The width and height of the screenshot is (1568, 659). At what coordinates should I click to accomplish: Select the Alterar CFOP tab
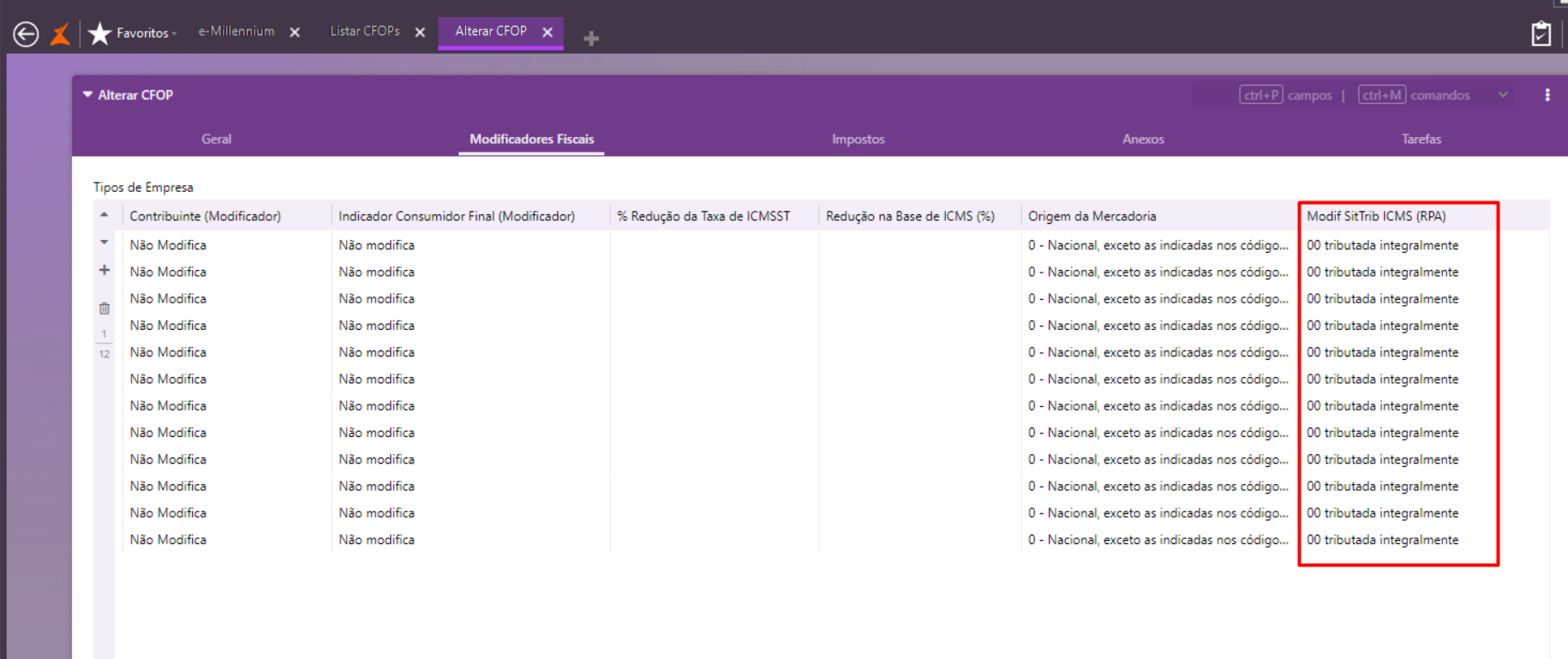tap(491, 32)
